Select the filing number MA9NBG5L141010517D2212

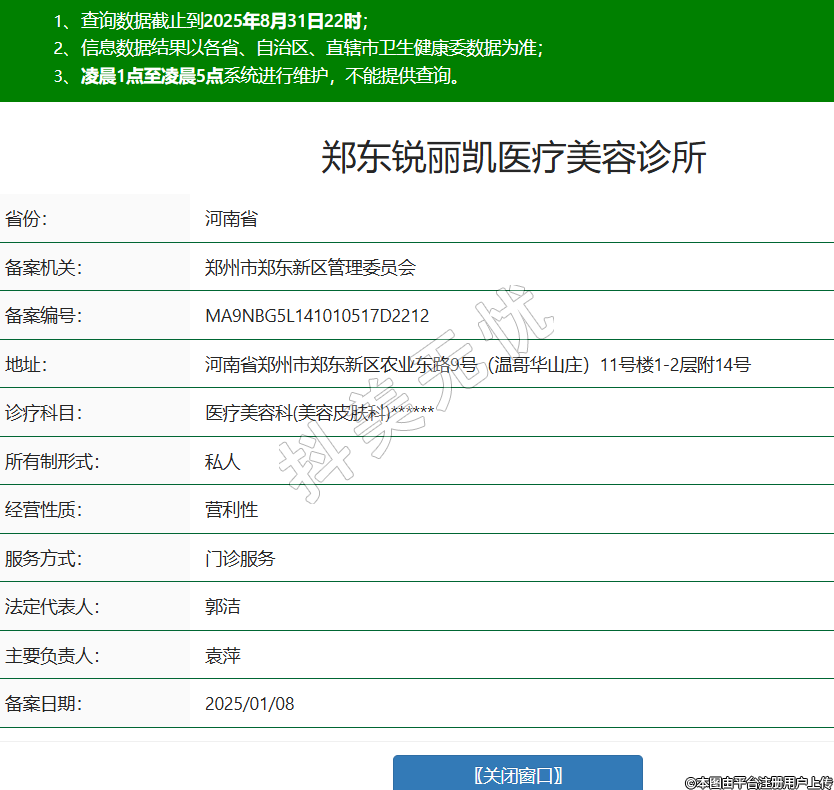(x=317, y=316)
